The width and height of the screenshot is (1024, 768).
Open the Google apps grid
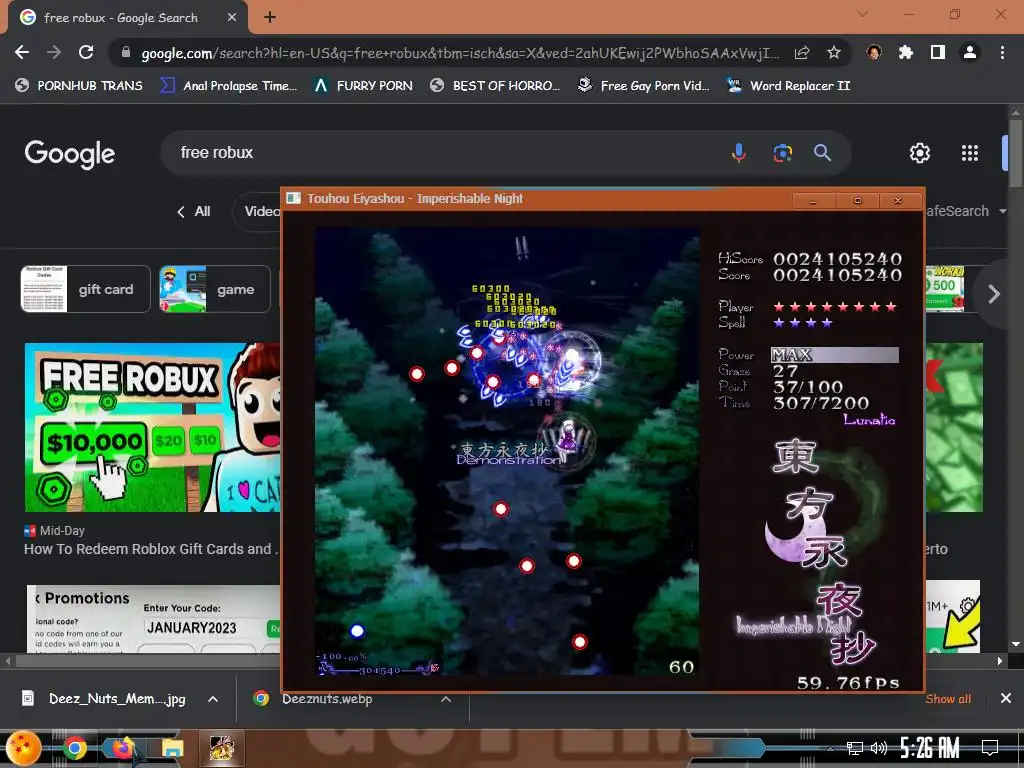(970, 153)
